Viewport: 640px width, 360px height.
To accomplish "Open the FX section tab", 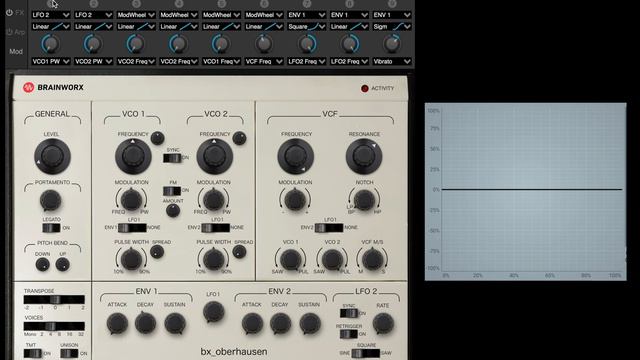I will point(19,13).
